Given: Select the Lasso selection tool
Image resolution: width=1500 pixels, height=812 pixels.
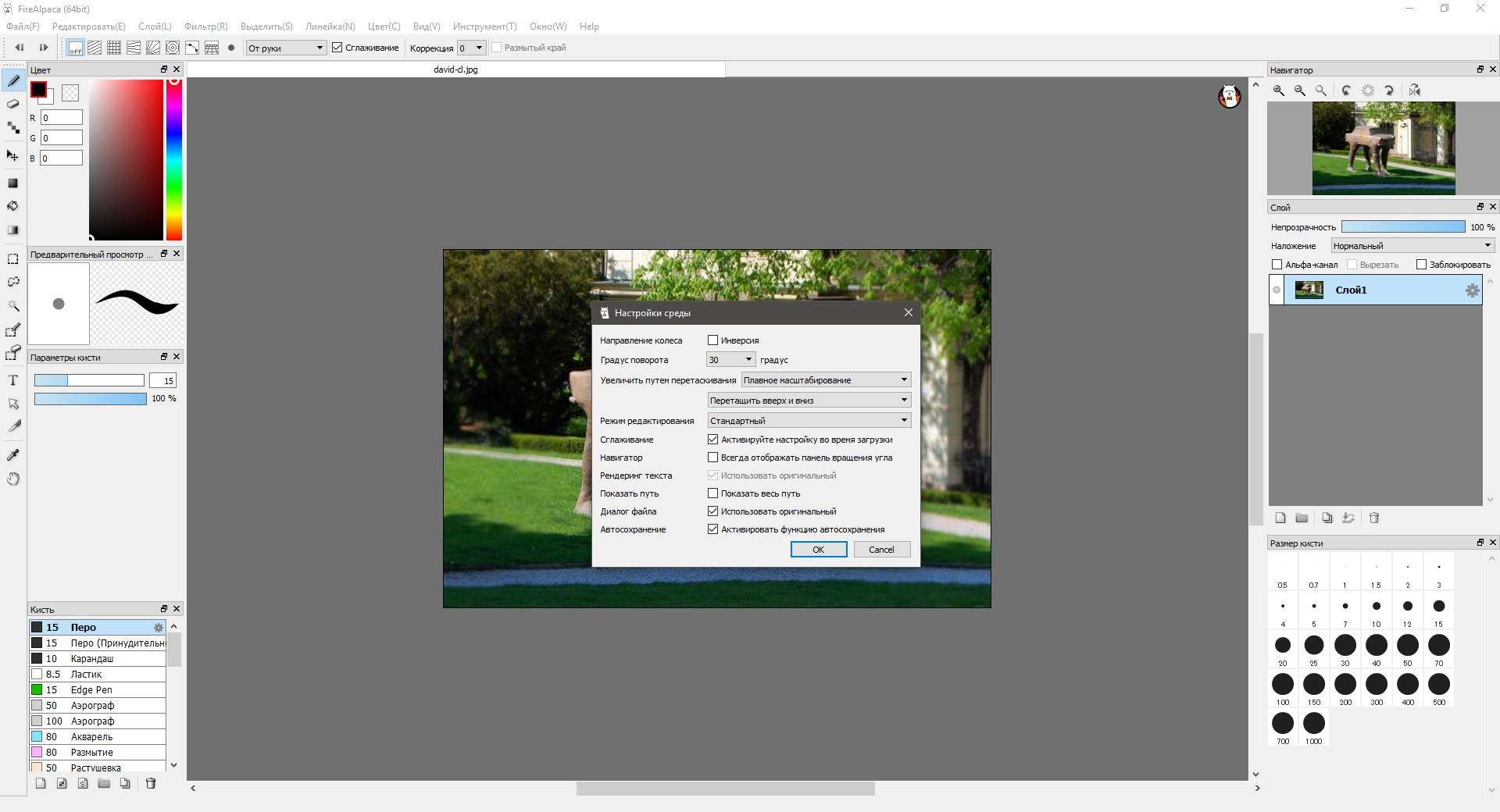Looking at the screenshot, I should (13, 282).
